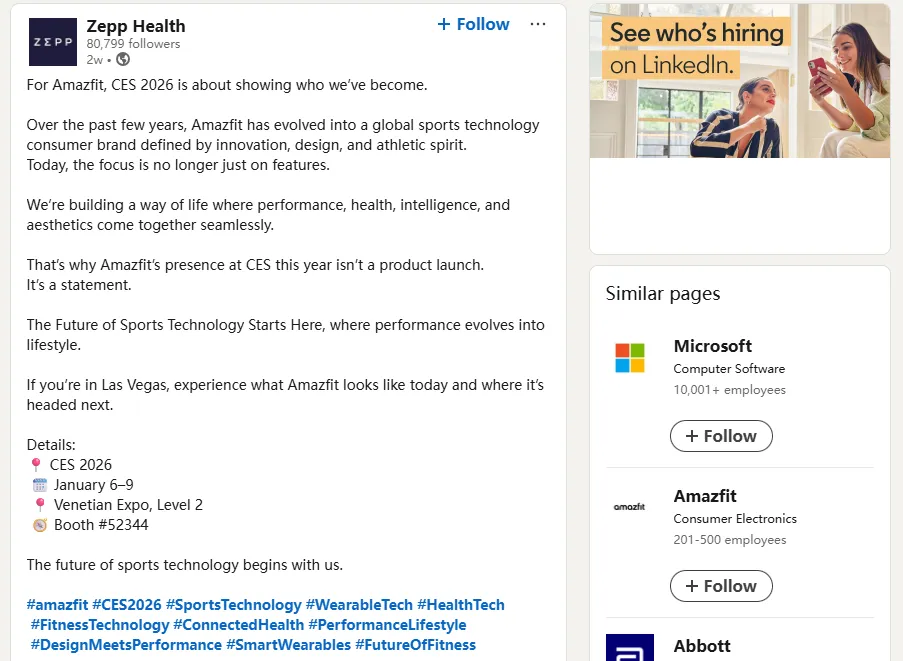Open the Zepp Health company name link
Image resolution: width=903 pixels, height=661 pixels.
(136, 26)
